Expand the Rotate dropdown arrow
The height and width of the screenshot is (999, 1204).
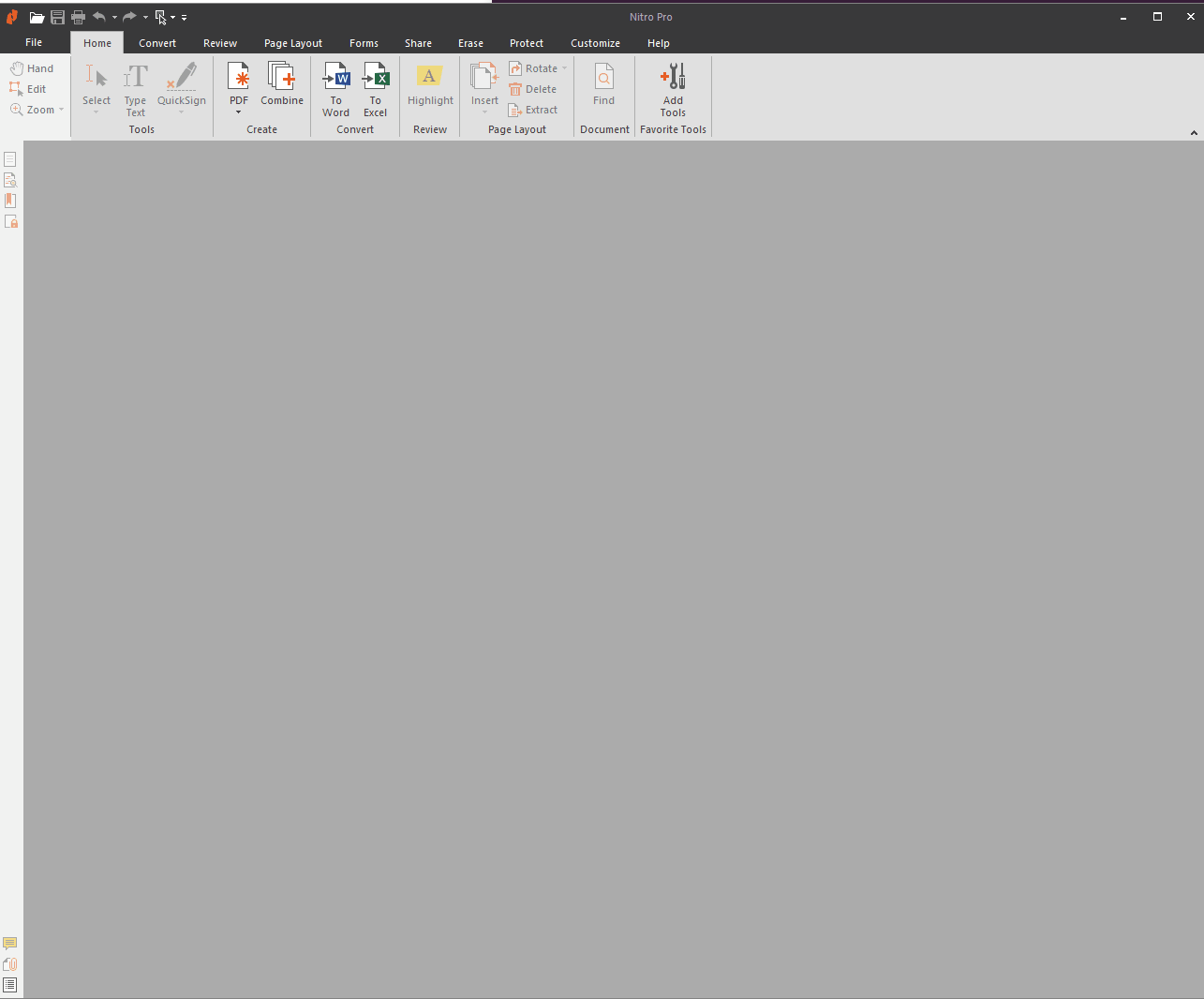pyautogui.click(x=565, y=67)
